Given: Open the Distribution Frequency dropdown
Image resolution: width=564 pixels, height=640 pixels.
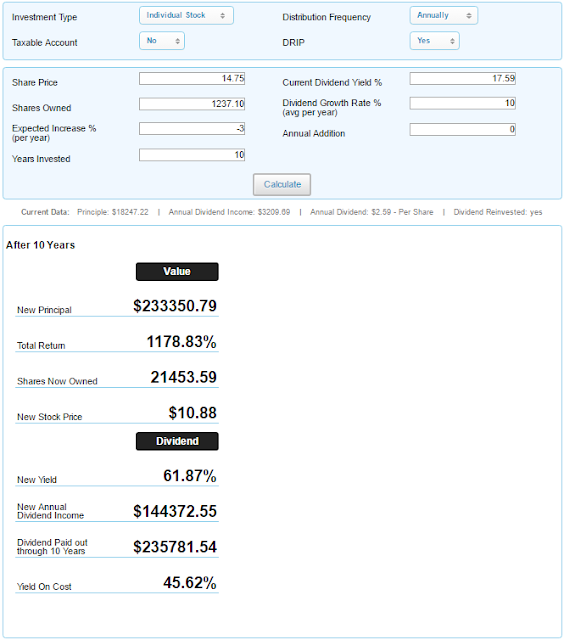Looking at the screenshot, I should coord(444,16).
